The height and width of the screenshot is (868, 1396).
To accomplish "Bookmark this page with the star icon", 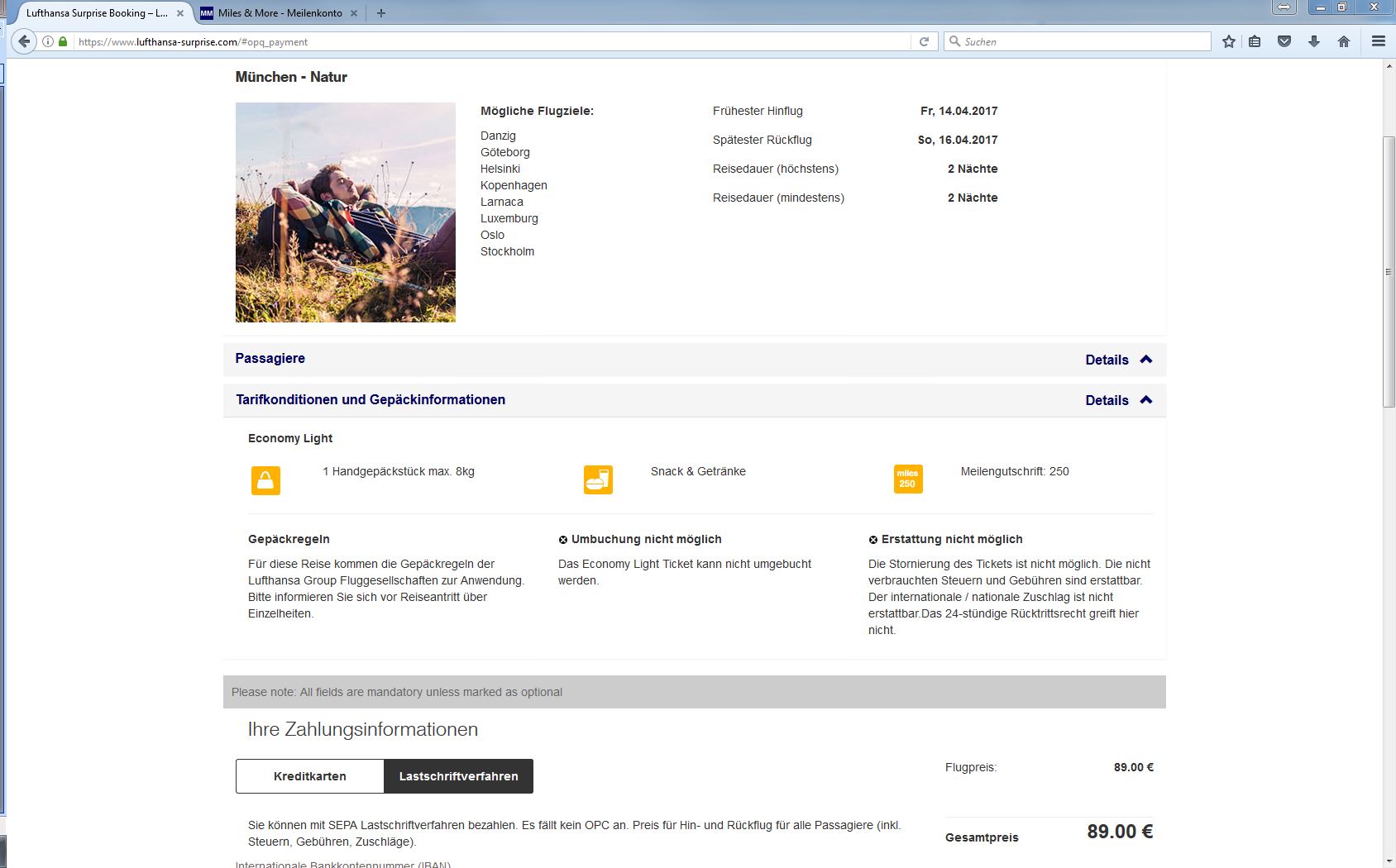I will [x=1229, y=41].
